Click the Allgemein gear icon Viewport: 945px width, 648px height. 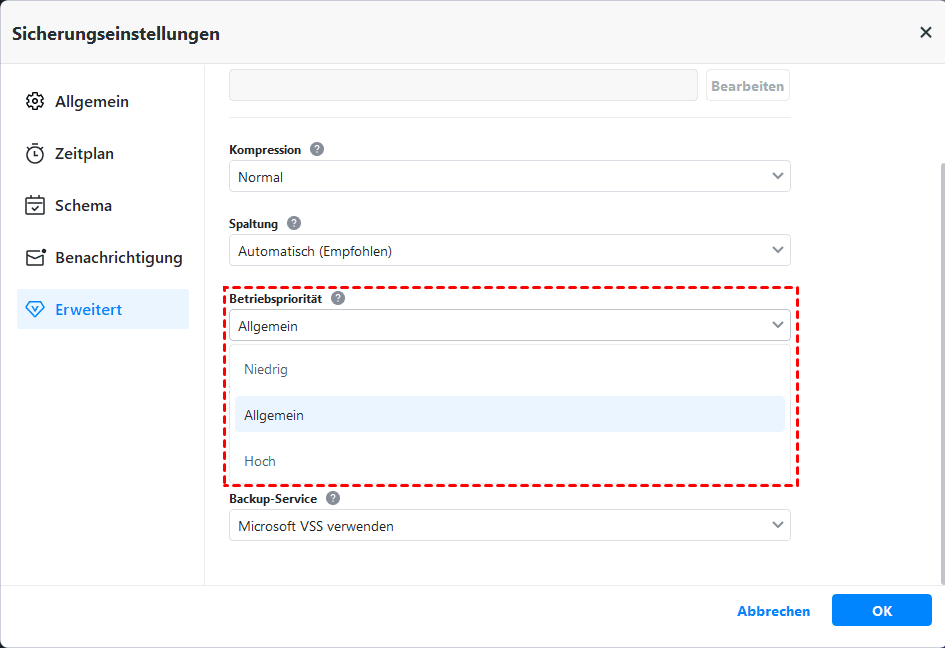pos(35,102)
